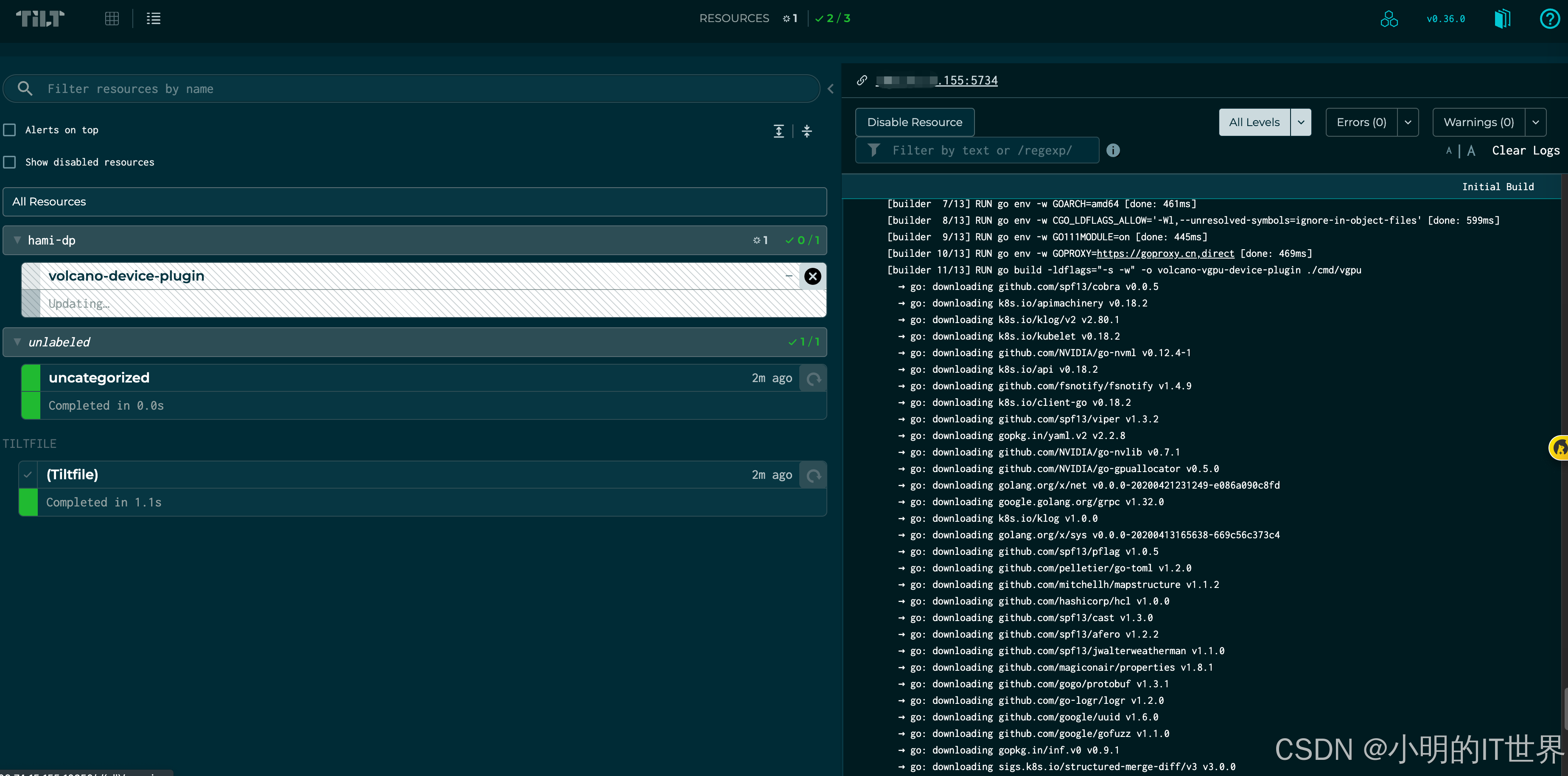Open the All Levels dropdown arrow

1301,122
